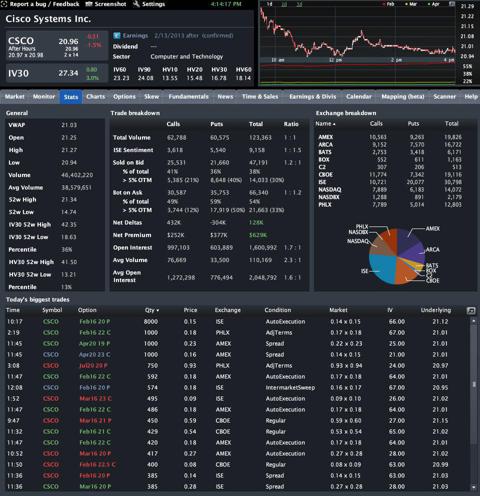The image size is (480, 496).
Task: Sort exchange breakdown by Name column
Action: click(325, 124)
